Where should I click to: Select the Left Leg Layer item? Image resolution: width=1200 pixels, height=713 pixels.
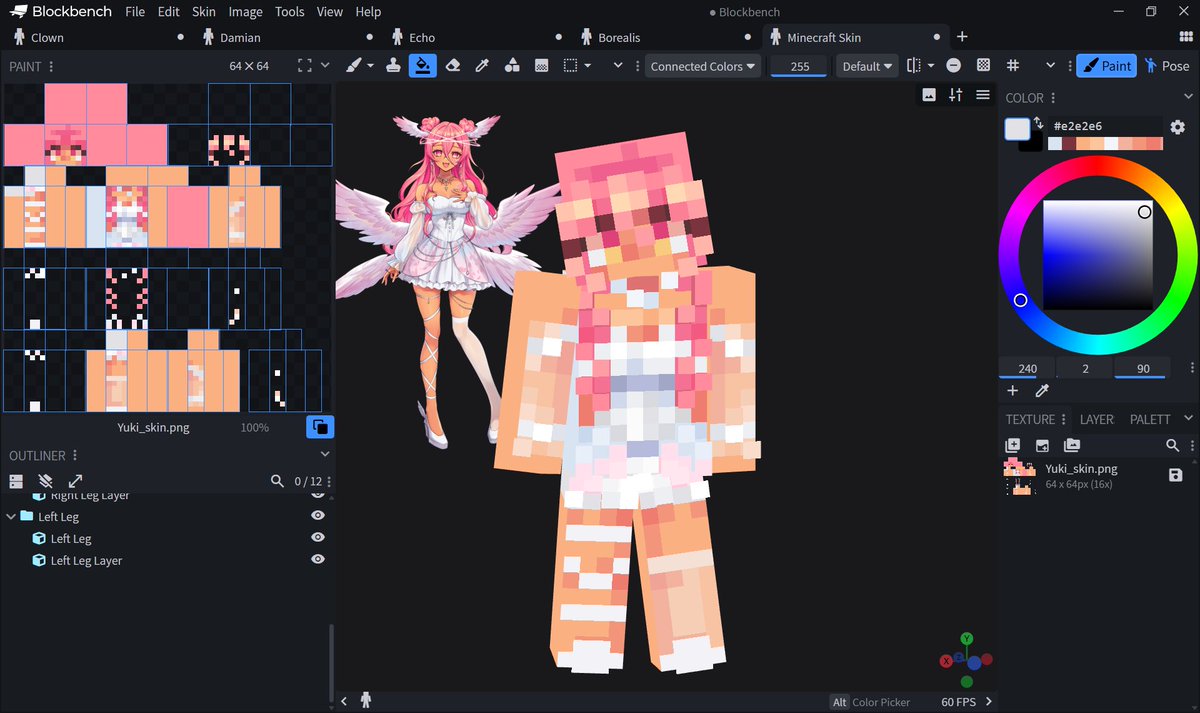86,560
